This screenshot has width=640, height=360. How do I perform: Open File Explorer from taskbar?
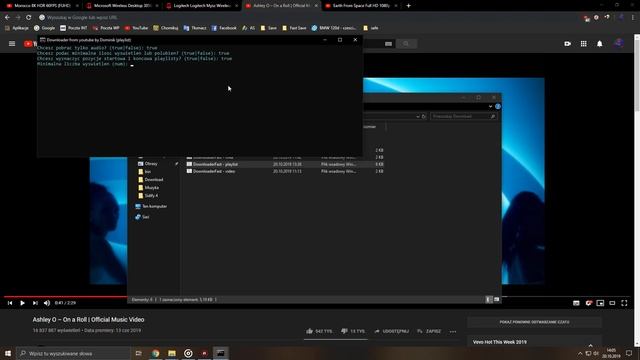coord(172,353)
